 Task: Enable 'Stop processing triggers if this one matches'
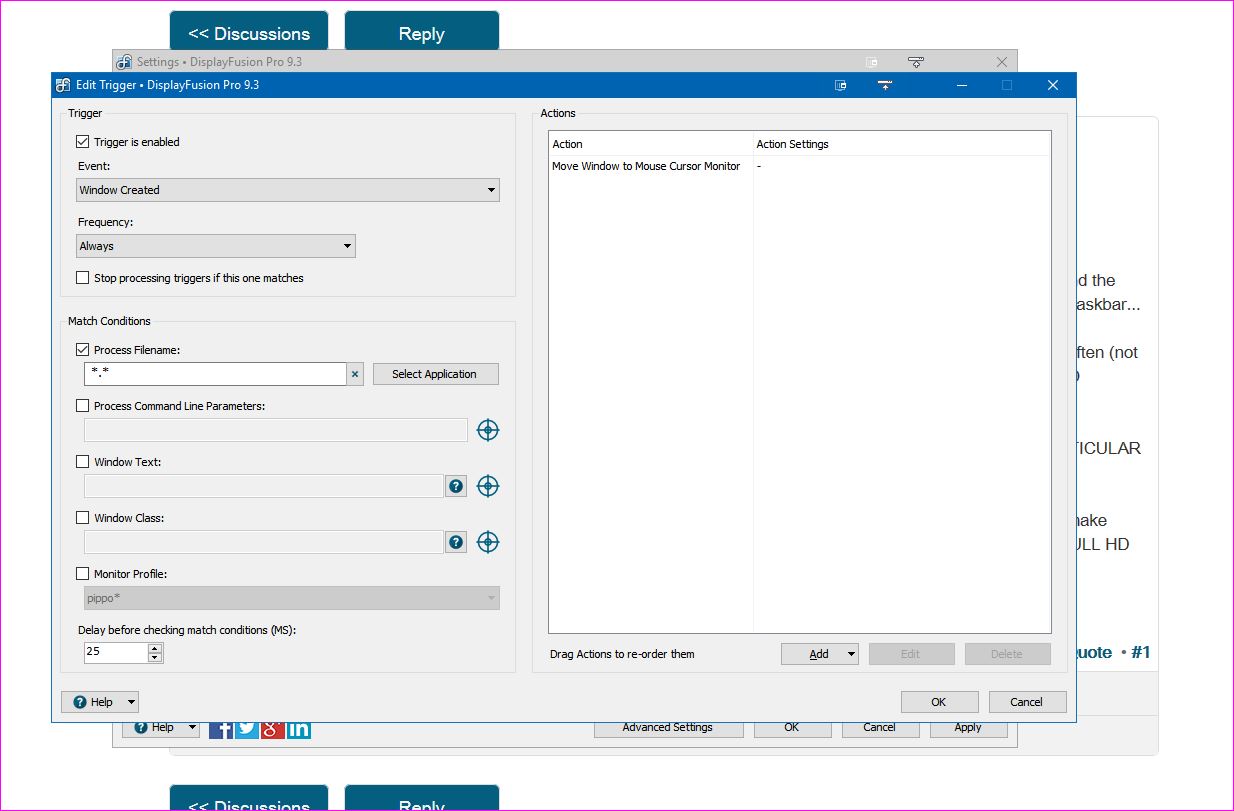point(83,278)
